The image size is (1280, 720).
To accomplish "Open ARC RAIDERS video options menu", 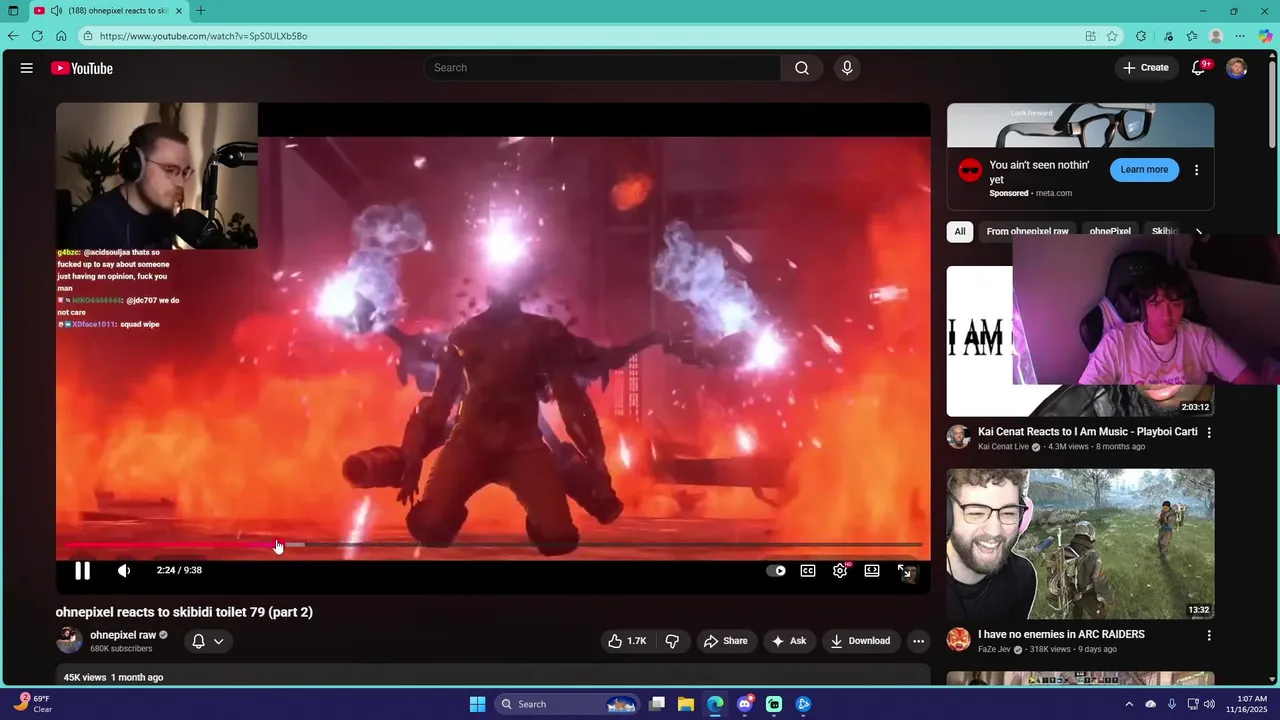I will pos(1209,635).
